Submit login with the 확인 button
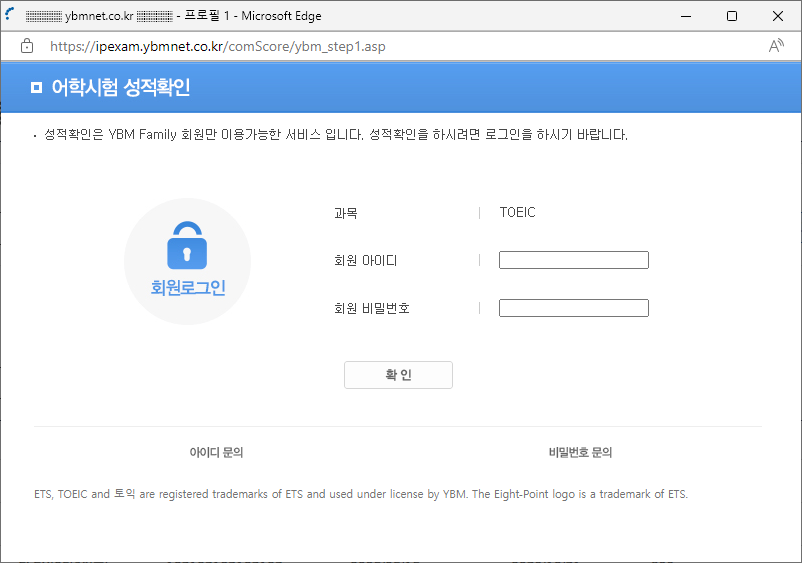This screenshot has height=563, width=802. 398,375
